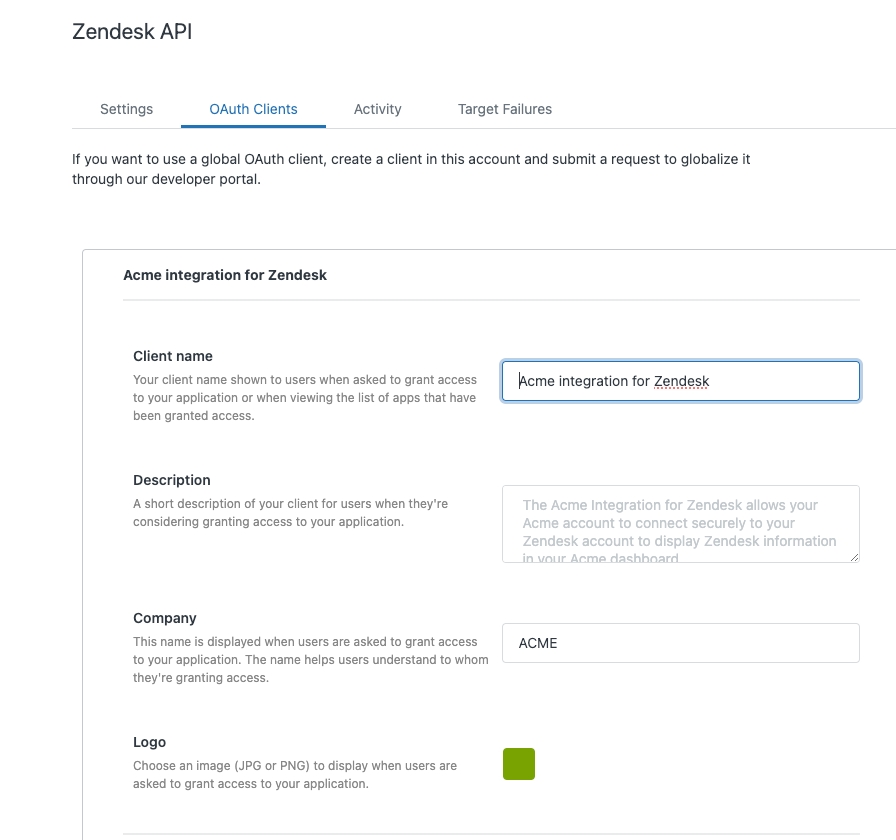Click the Company field containing ACME
The height and width of the screenshot is (840, 896).
click(680, 643)
